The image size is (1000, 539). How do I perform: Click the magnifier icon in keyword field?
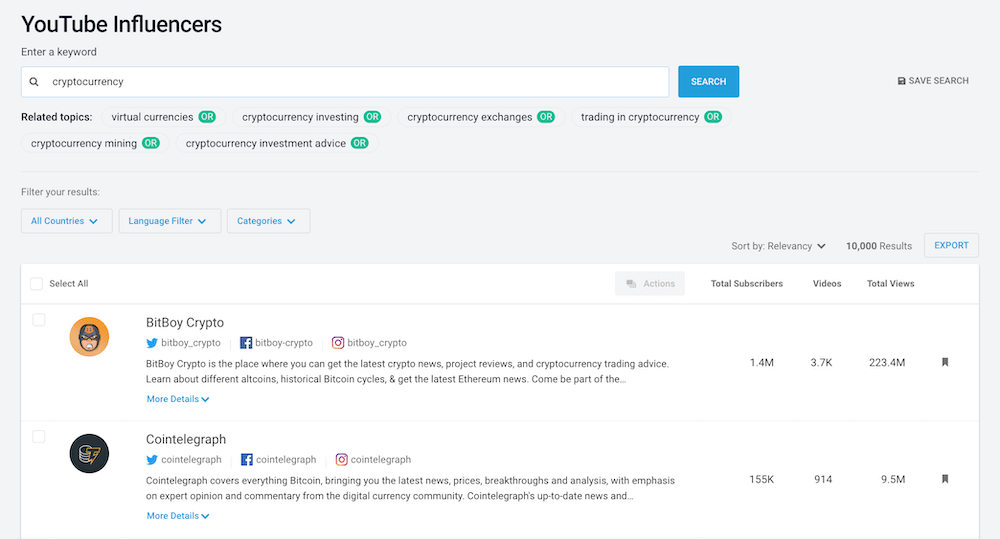[x=34, y=82]
